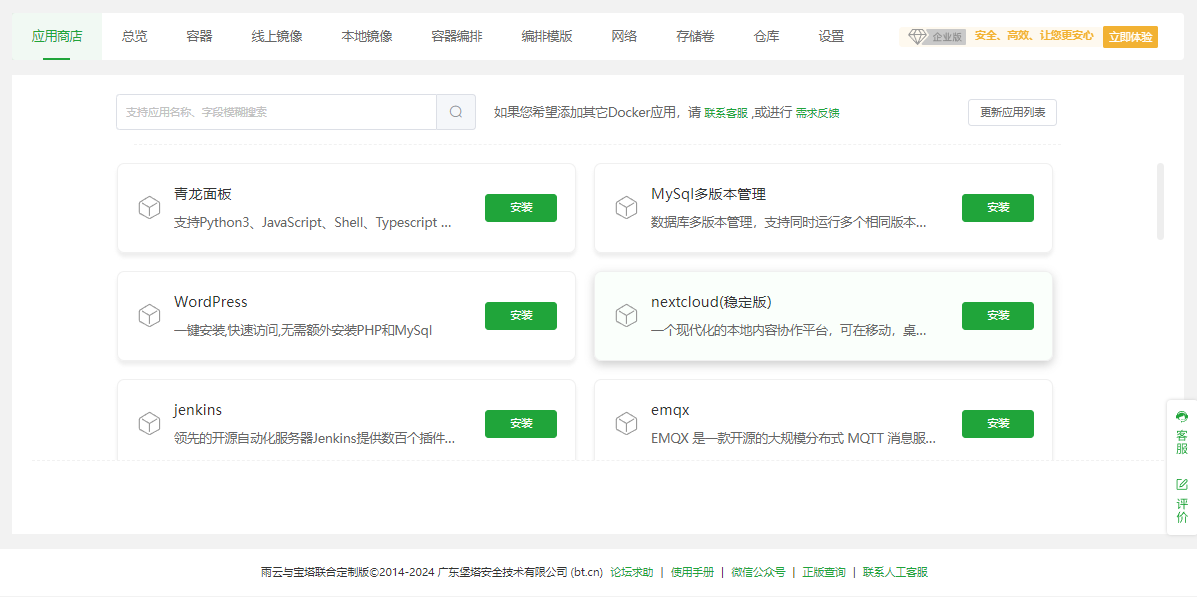Open the 评价 feedback panel icon
Image resolution: width=1197 pixels, height=597 pixels.
coord(1181,489)
